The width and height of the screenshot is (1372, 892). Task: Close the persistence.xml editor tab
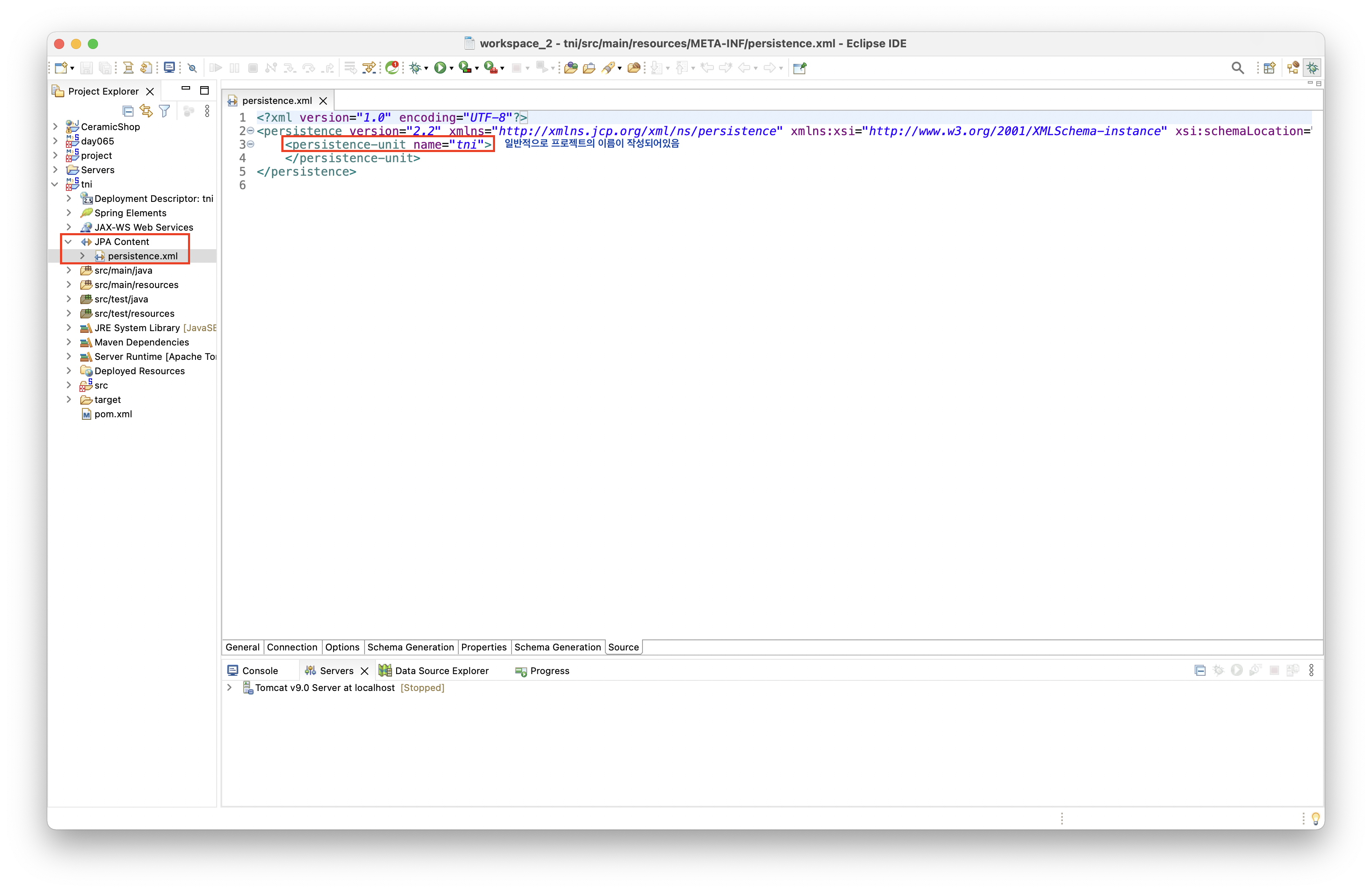pyautogui.click(x=324, y=101)
